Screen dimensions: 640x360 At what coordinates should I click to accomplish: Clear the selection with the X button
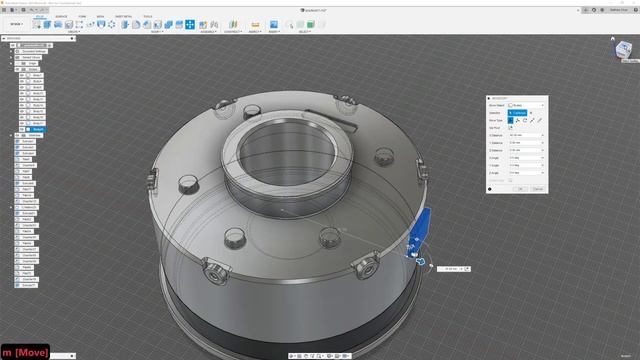coord(531,113)
